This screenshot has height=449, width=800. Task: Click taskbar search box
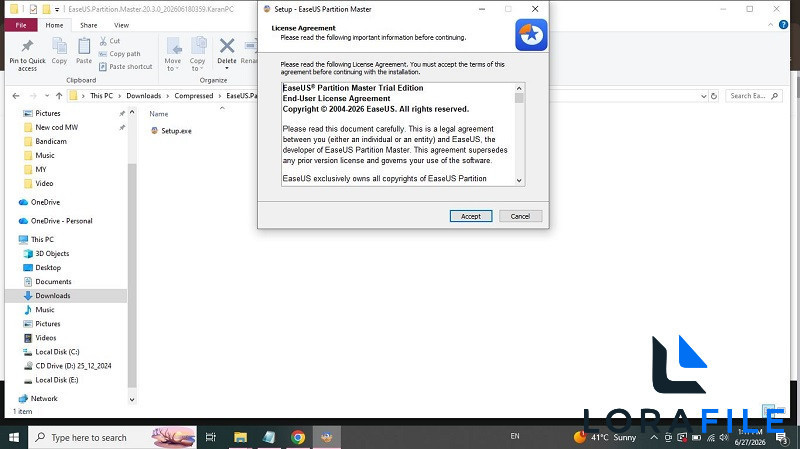coord(112,437)
